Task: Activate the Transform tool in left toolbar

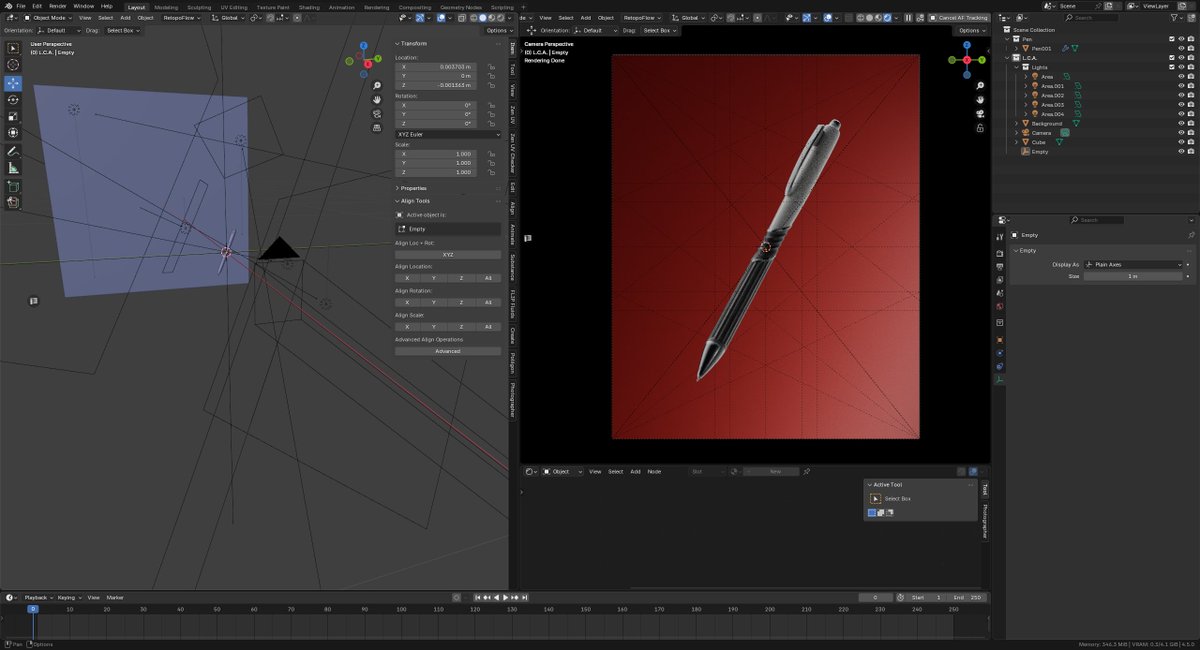Action: (13, 133)
